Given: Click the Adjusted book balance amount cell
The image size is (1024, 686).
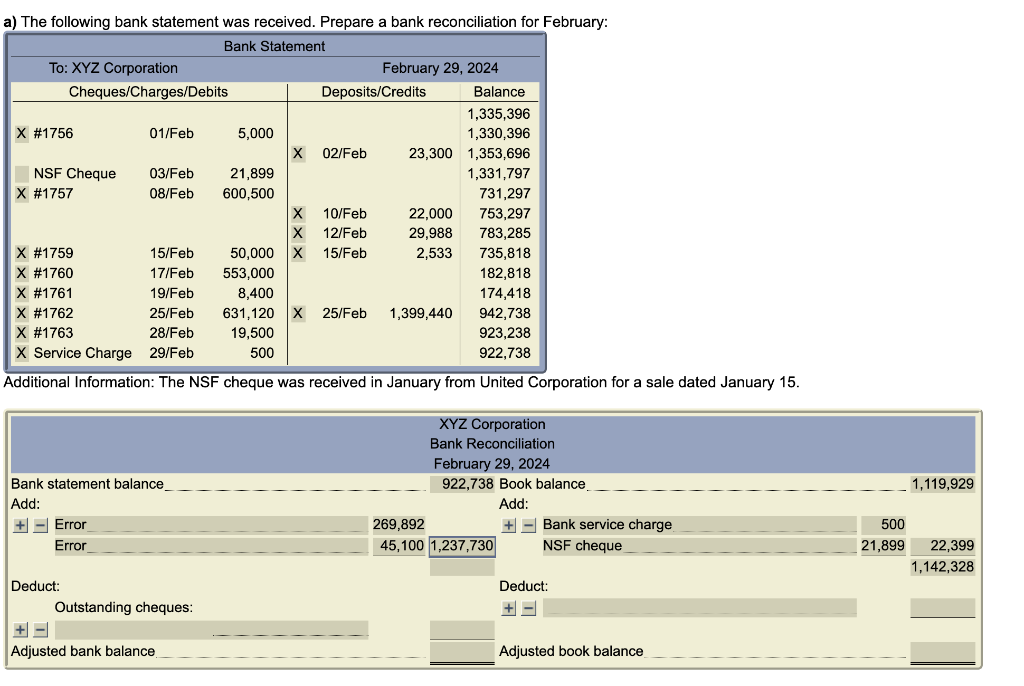Looking at the screenshot, I should [941, 650].
